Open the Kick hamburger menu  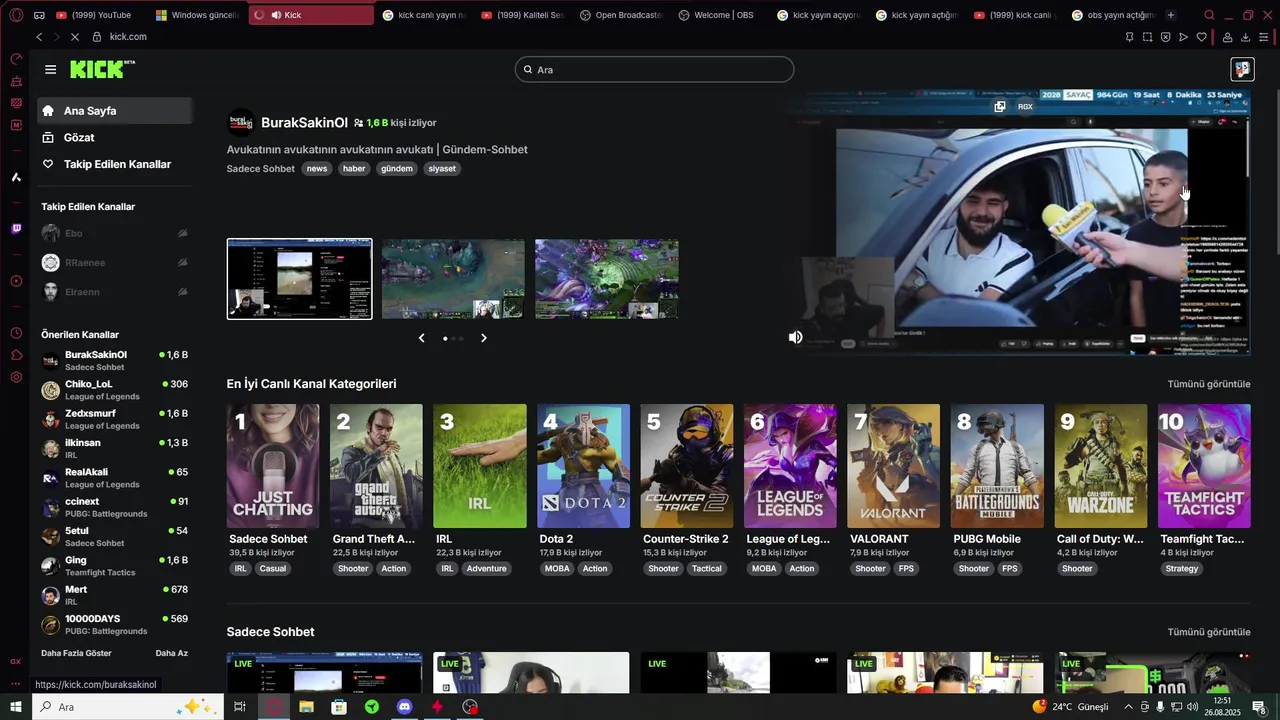[x=50, y=69]
